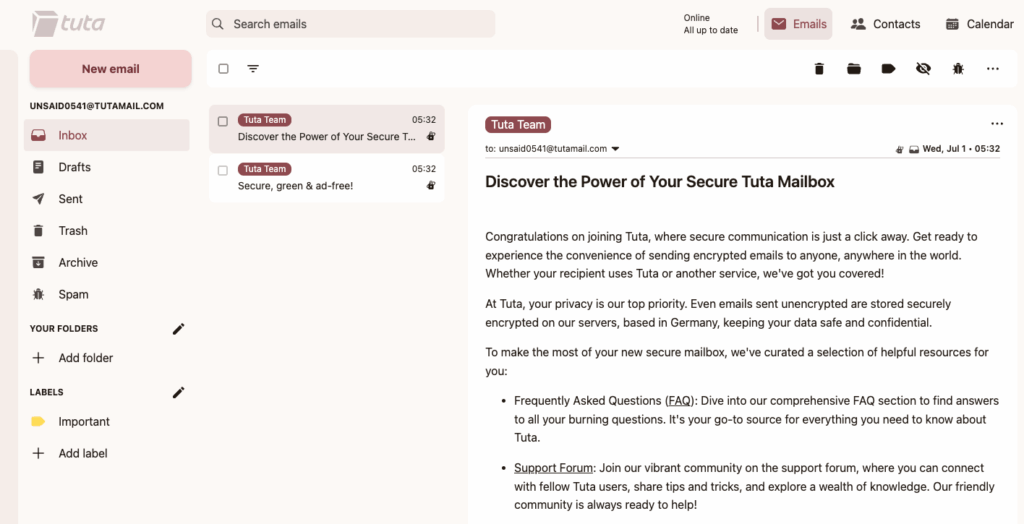Click the Search emails field
Viewport: 1024px width, 524px height.
coord(351,24)
